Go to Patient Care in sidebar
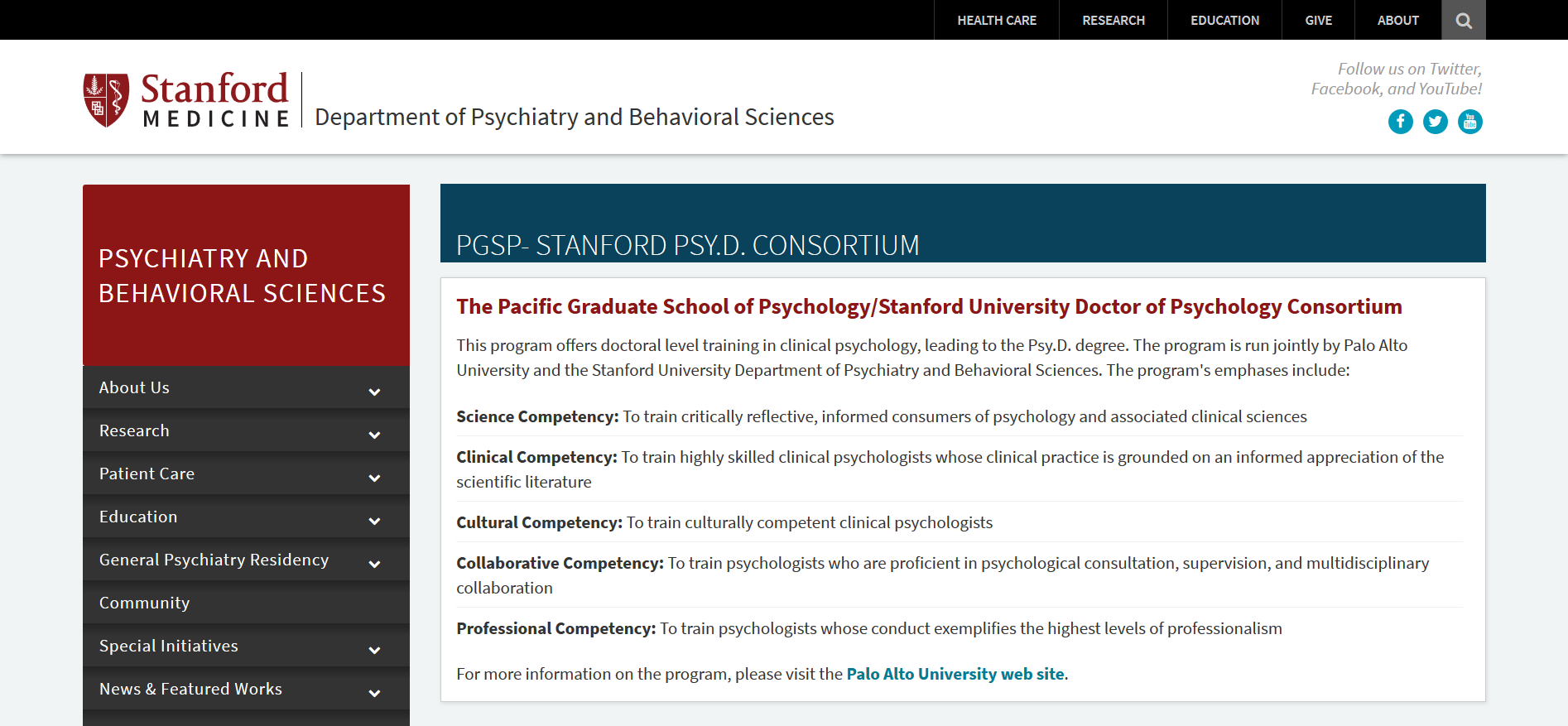This screenshot has width=1568, height=726. point(147,474)
